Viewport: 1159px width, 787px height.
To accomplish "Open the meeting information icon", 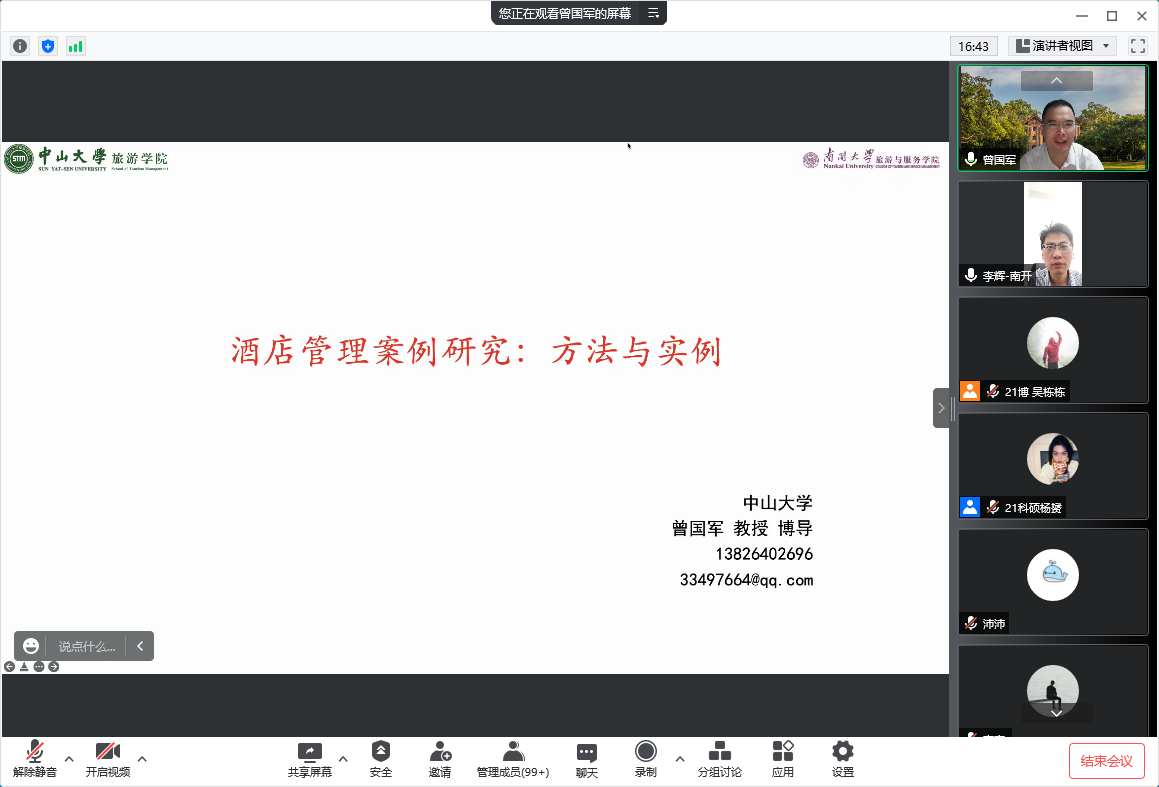I will [20, 46].
